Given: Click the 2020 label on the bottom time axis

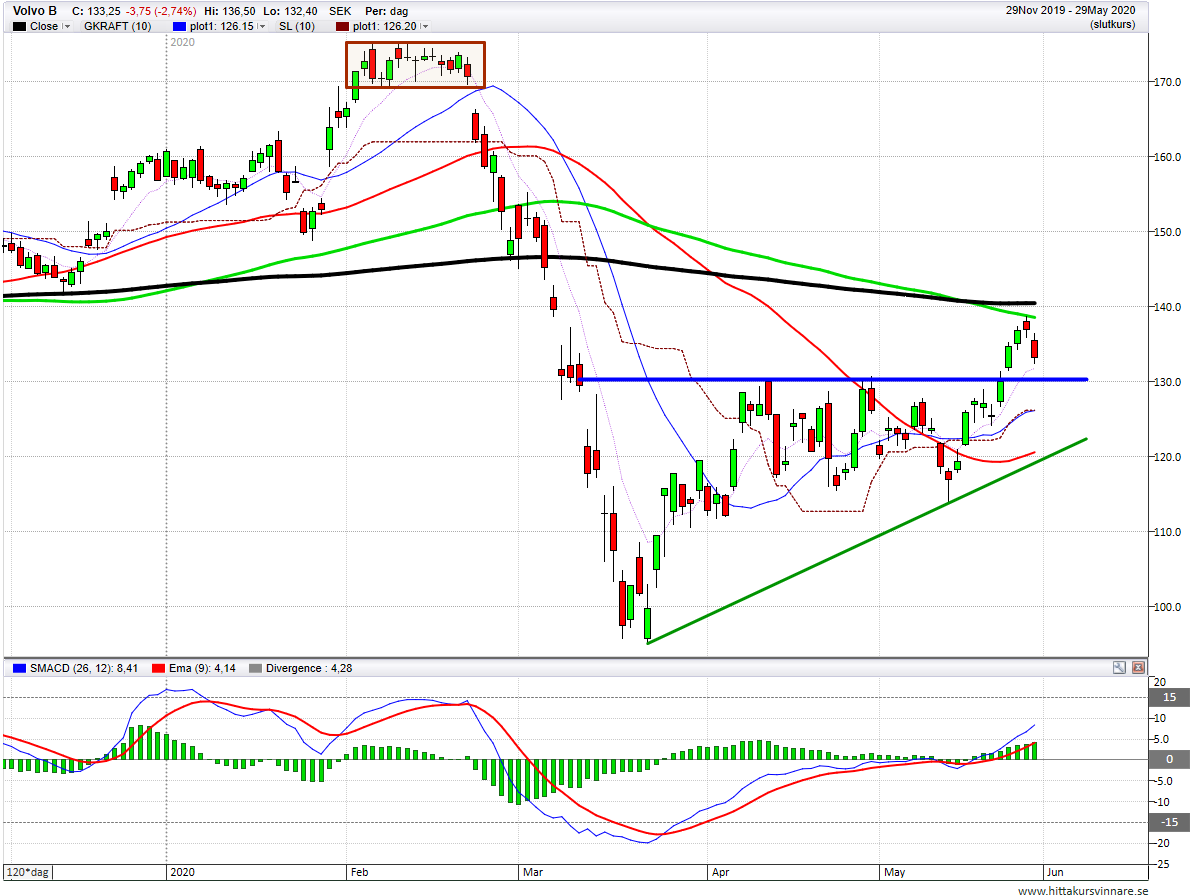Looking at the screenshot, I should click(183, 872).
